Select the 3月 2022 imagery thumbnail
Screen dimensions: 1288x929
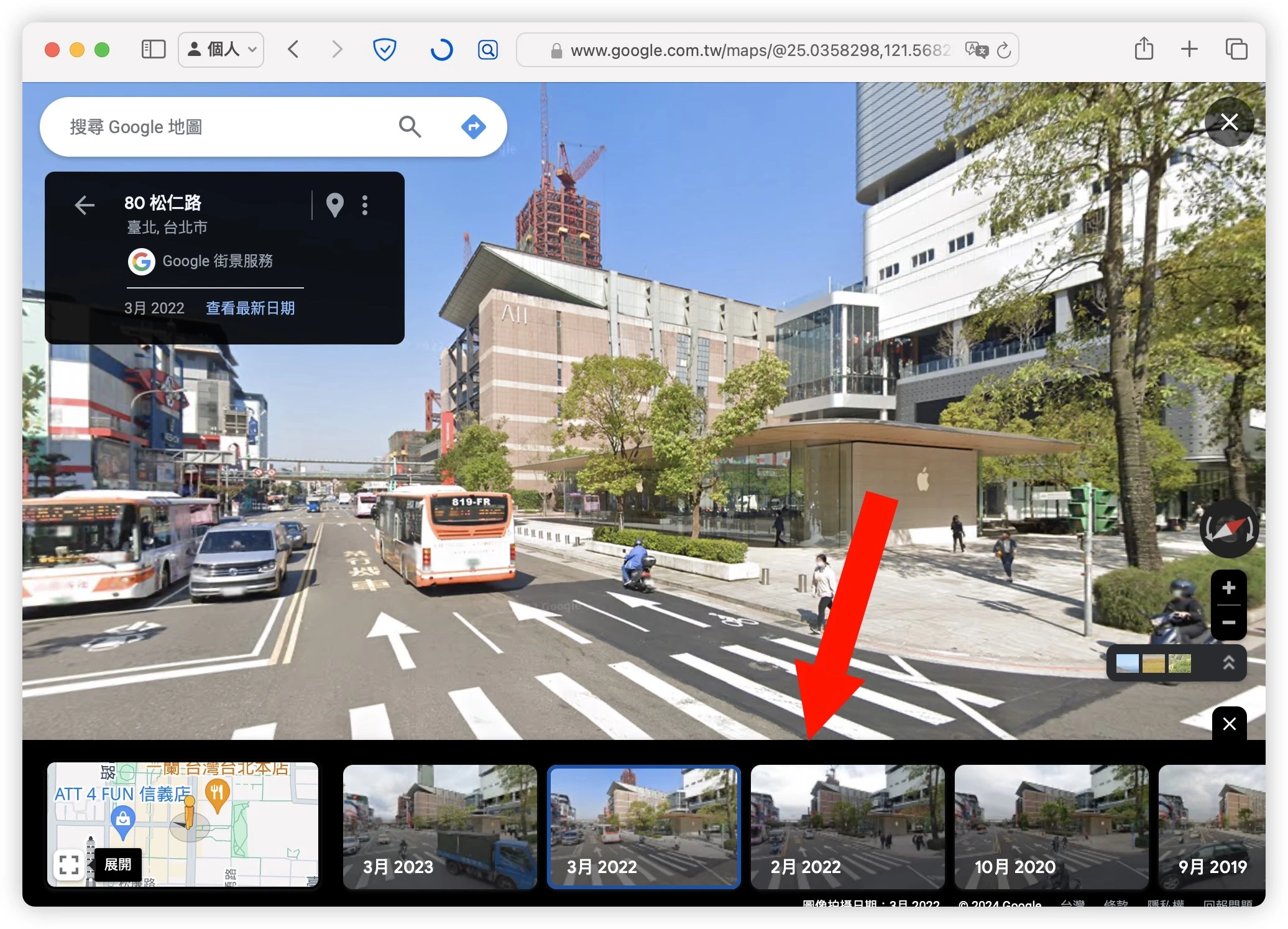pyautogui.click(x=644, y=826)
